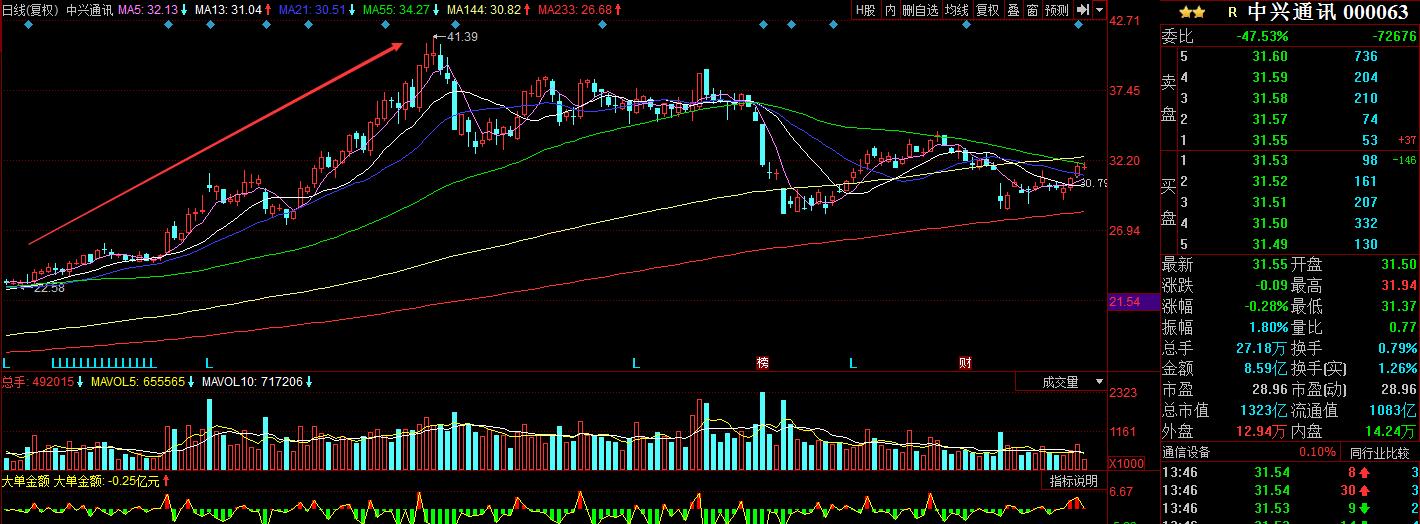The height and width of the screenshot is (524, 1420).
Task: Select buy level 4 price 31.50
Action: point(1270,224)
